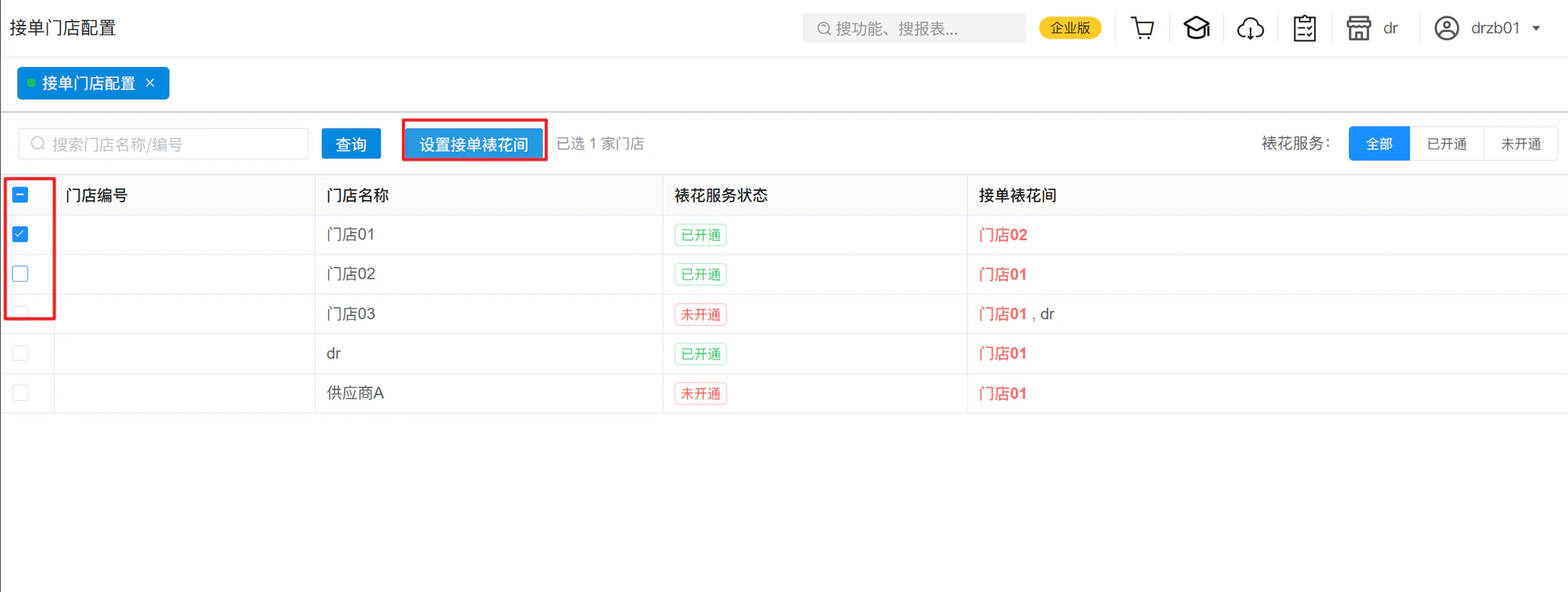
Task: Click the graduation cap learning icon
Action: coord(1196,29)
